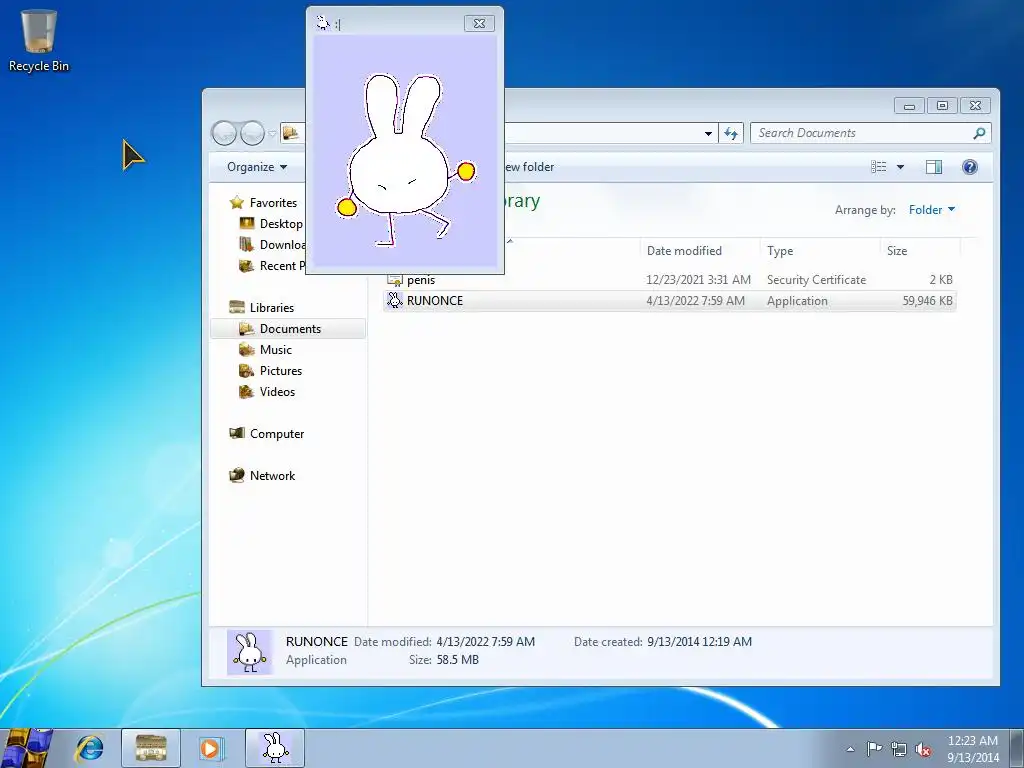The width and height of the screenshot is (1024, 768).
Task: Select Downloads under Favorites
Action: tap(282, 244)
